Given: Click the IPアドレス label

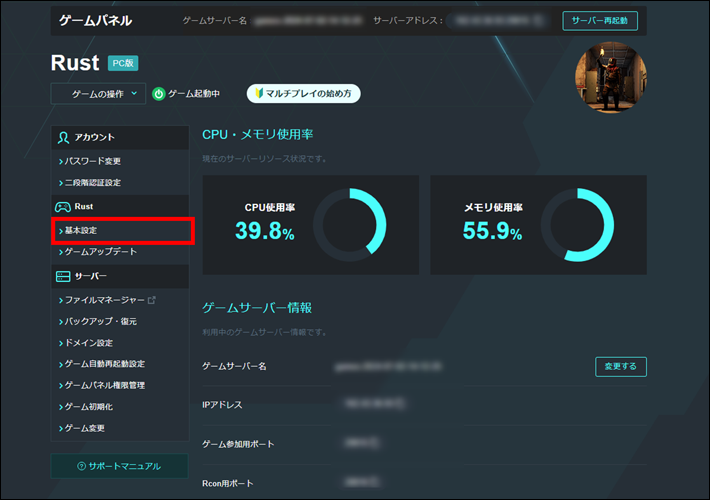Looking at the screenshot, I should 222,405.
